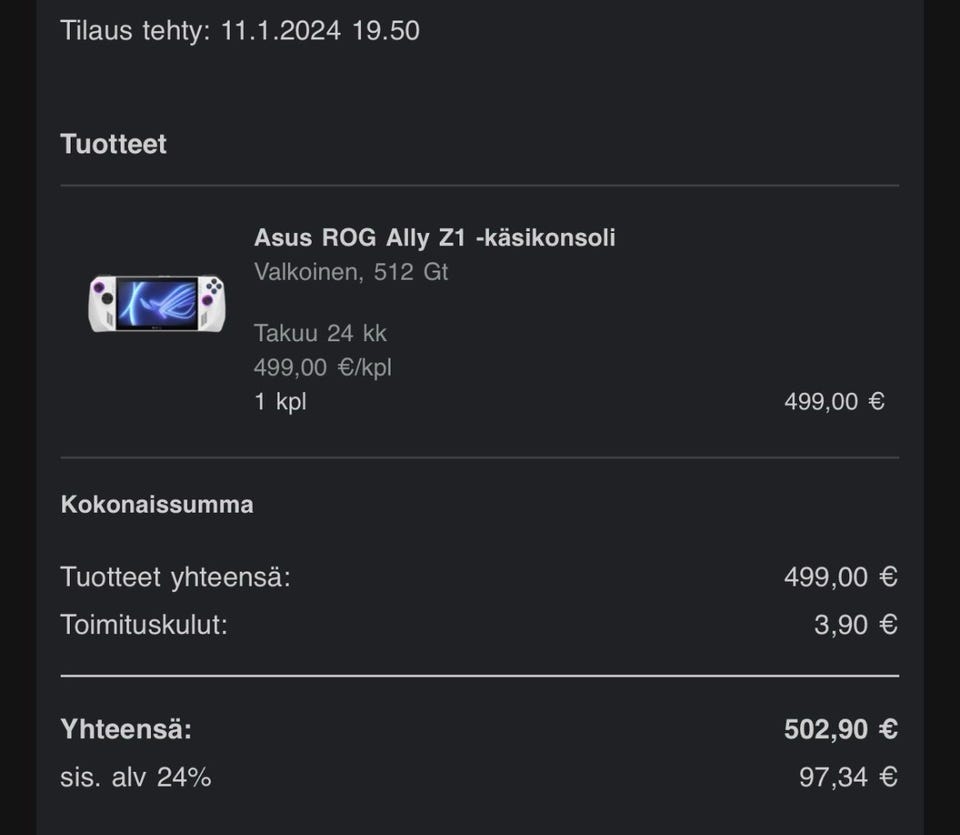Click the Asus ROG Ally product thumbnail
Image resolution: width=960 pixels, height=835 pixels.
click(x=156, y=304)
